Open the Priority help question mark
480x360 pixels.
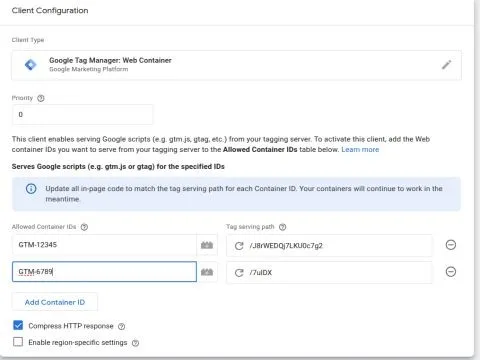pos(41,98)
